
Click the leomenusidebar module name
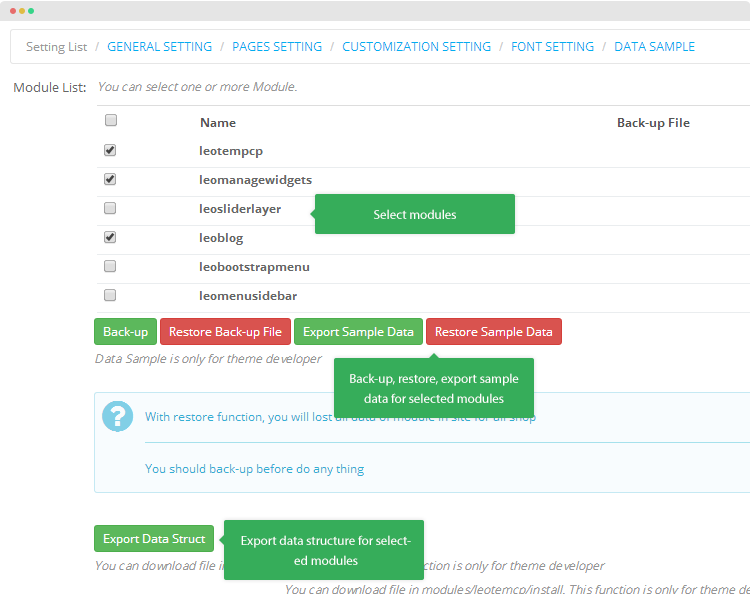pyautogui.click(x=248, y=296)
